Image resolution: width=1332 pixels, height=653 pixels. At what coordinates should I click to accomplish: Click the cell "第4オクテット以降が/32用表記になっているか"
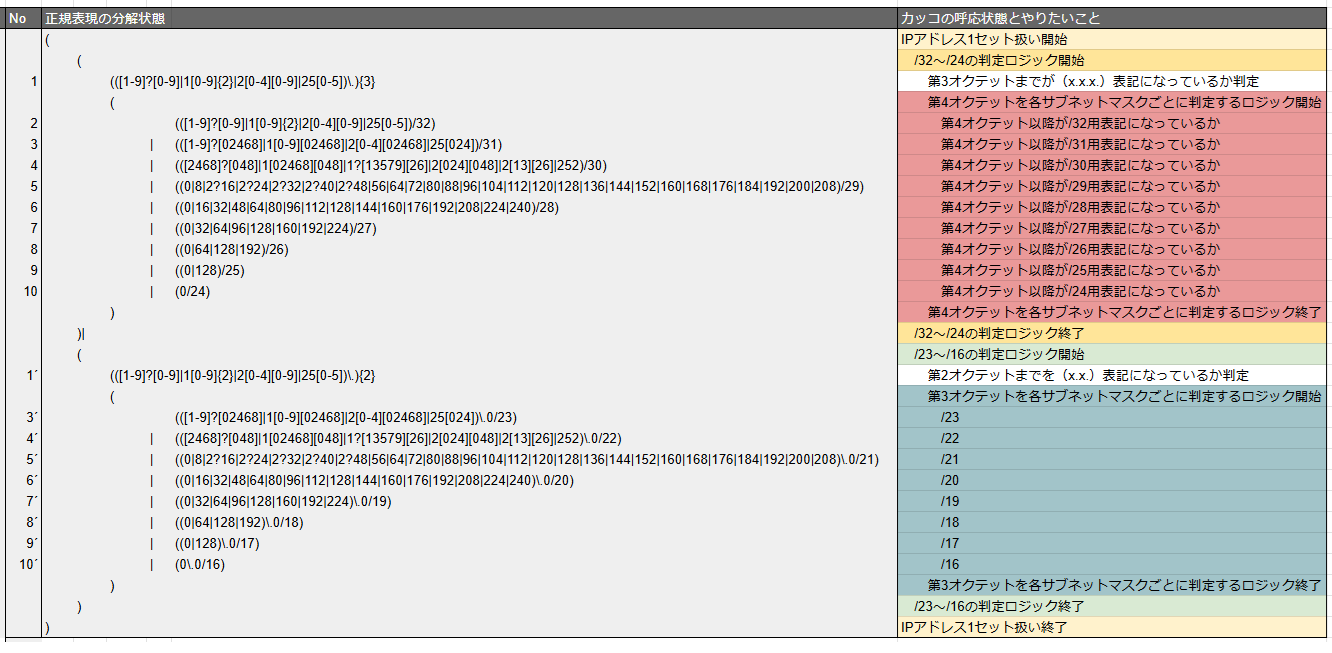tap(1113, 124)
